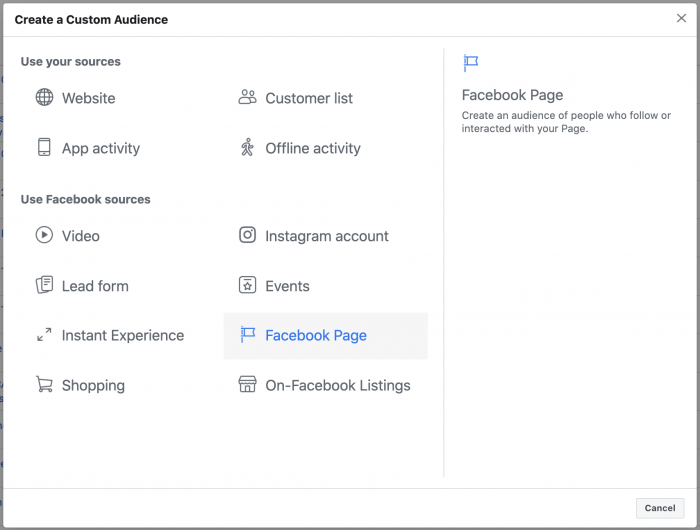
Task: Click the Instagram account camera icon
Action: click(x=247, y=235)
